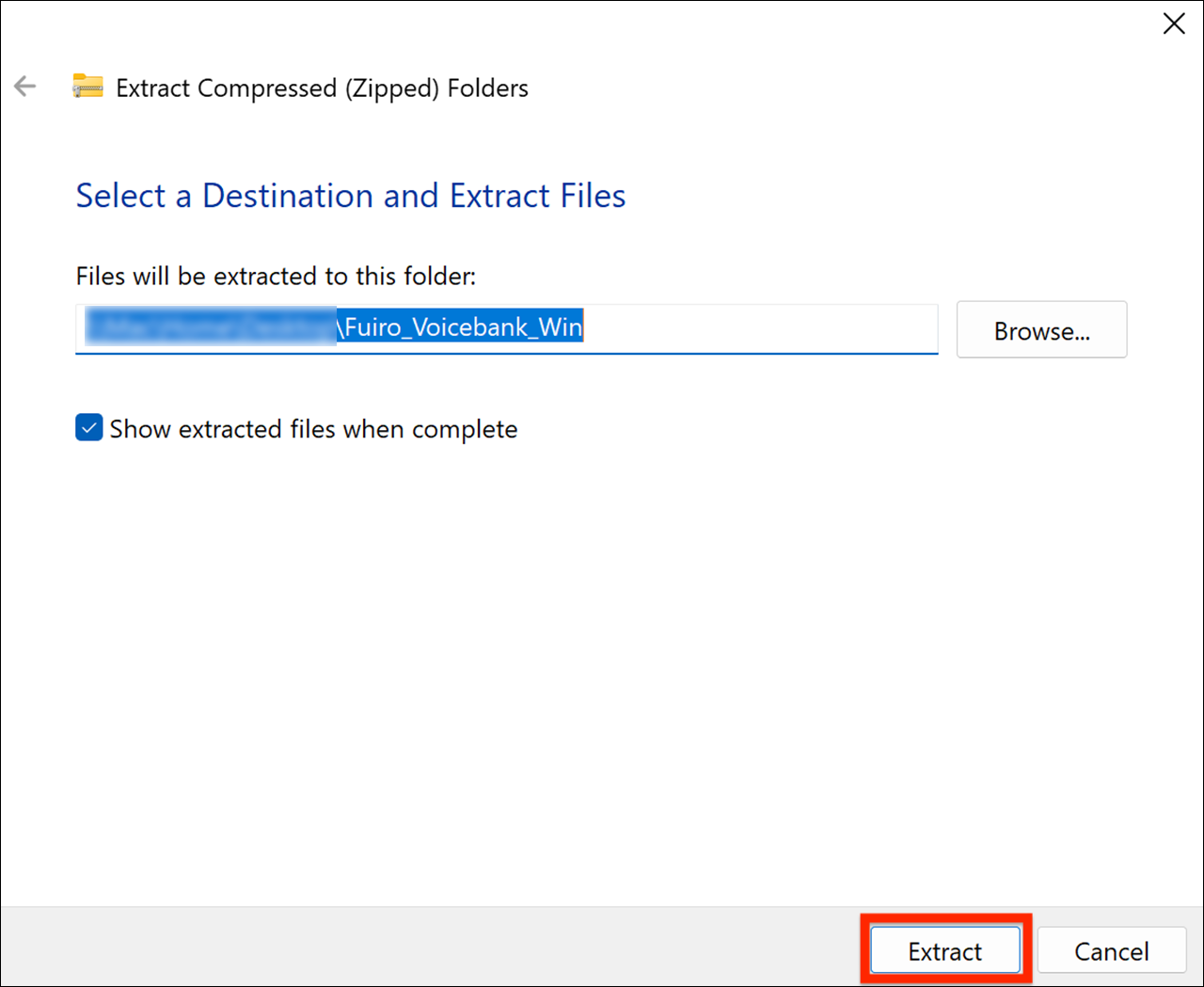Click the Select a Destination heading
This screenshot has width=1204, height=987.
coord(350,196)
